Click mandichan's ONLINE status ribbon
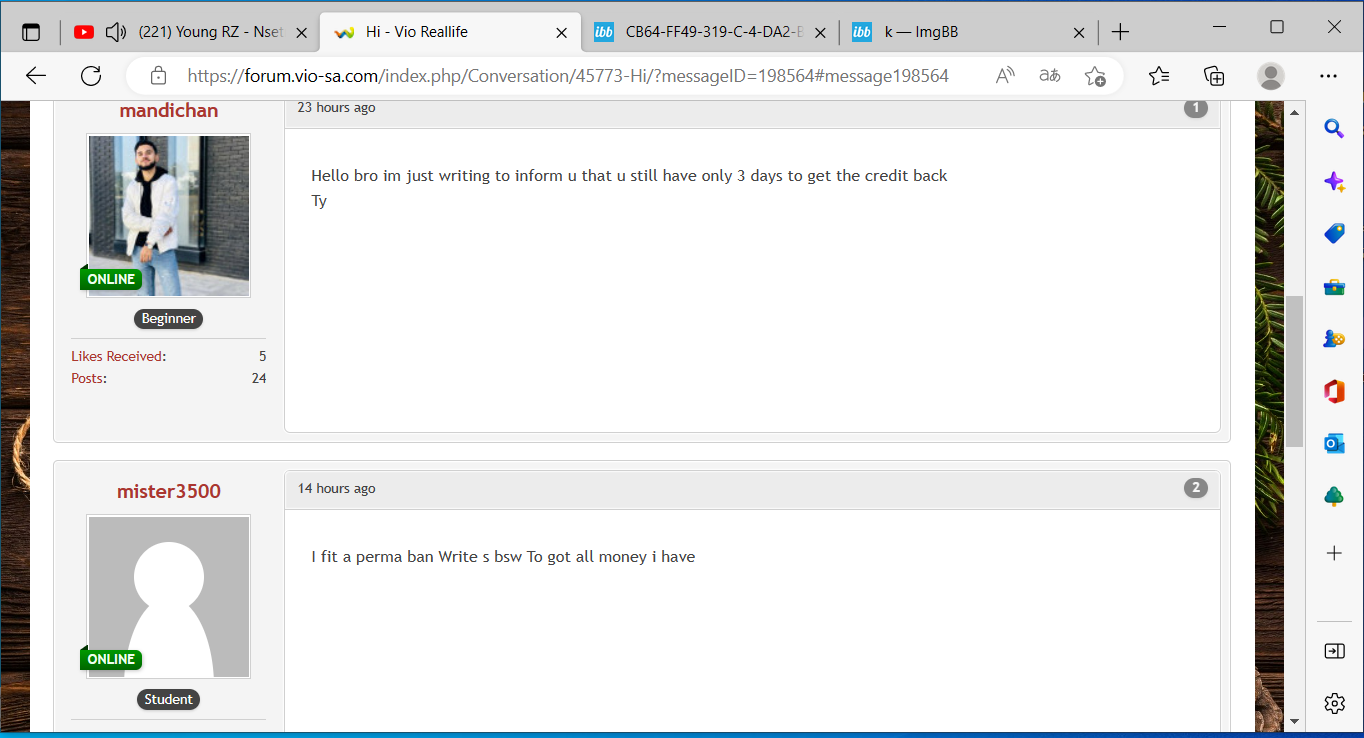The width and height of the screenshot is (1364, 738). click(x=110, y=279)
